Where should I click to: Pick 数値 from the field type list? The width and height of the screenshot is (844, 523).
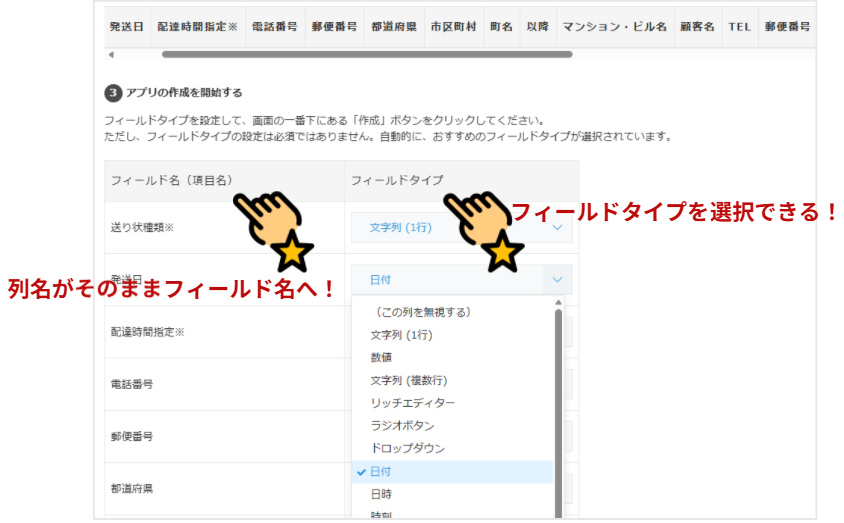381,357
